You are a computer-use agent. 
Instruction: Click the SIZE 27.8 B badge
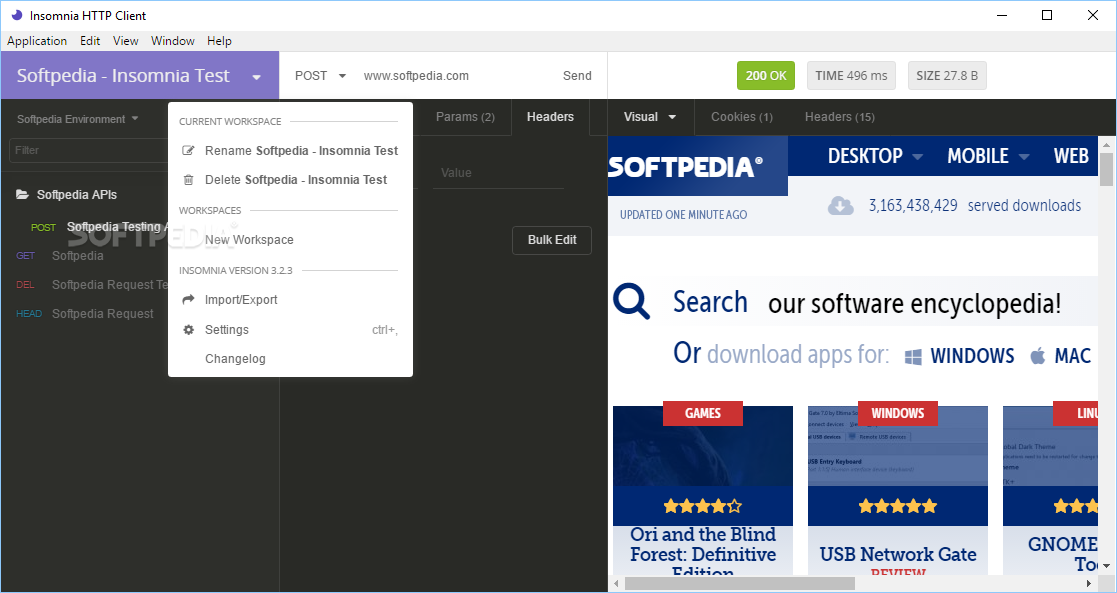(x=947, y=76)
